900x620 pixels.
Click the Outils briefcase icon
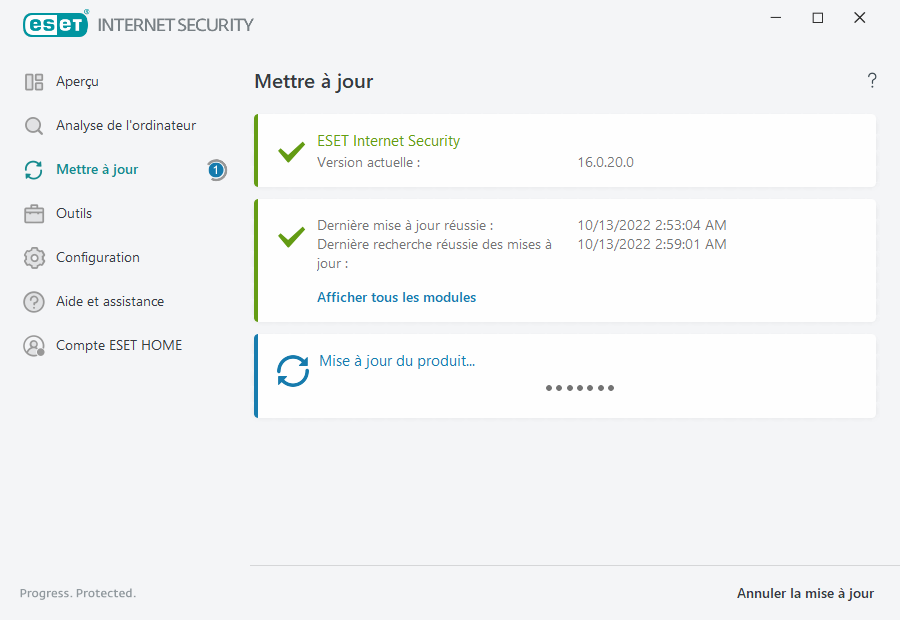(x=34, y=214)
